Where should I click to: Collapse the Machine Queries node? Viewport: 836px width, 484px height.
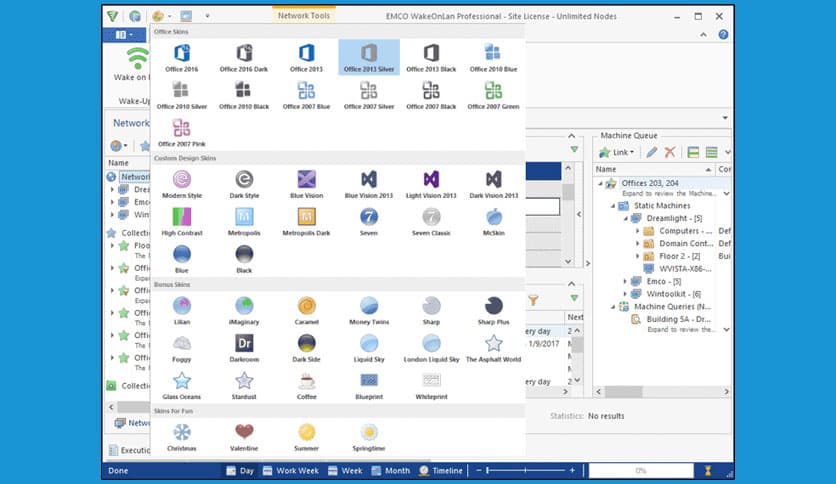click(613, 307)
